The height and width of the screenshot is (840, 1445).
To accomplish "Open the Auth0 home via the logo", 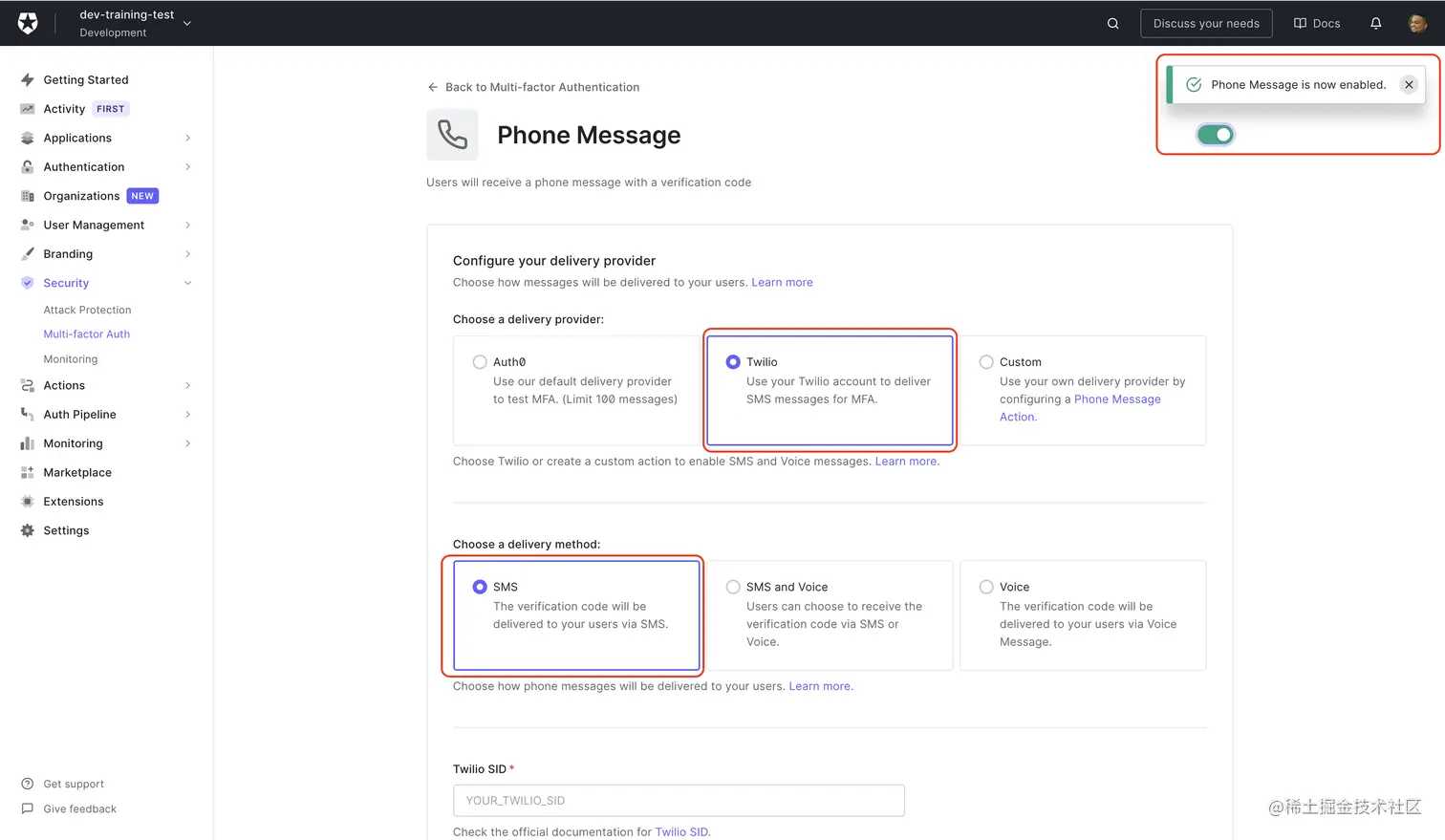I will pos(26,22).
